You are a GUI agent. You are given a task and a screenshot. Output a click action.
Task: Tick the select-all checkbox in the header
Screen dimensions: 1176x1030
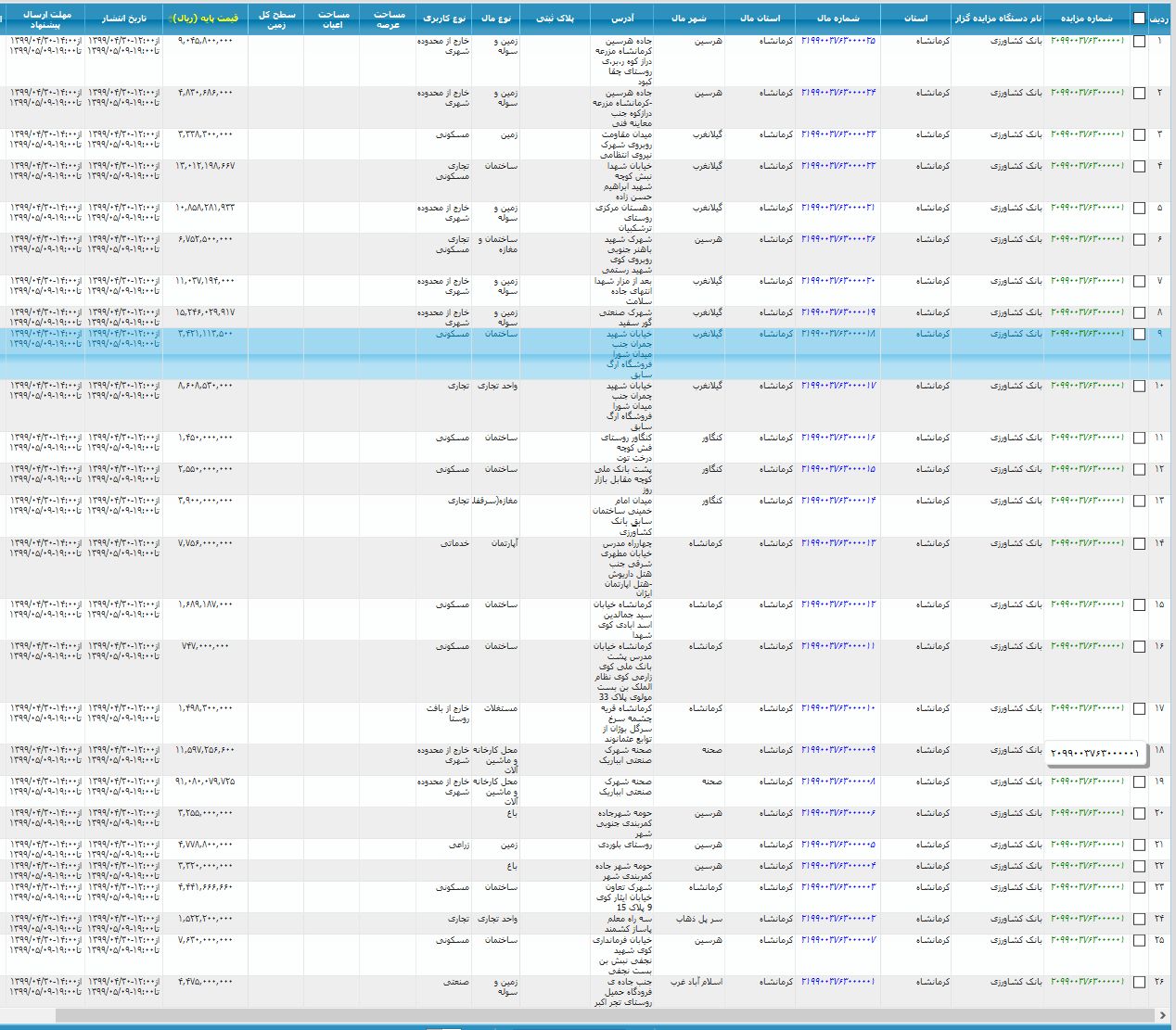tap(1139, 18)
